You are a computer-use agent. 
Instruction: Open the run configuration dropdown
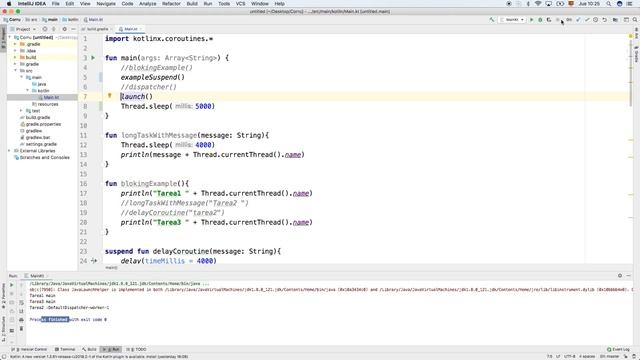click(513, 20)
